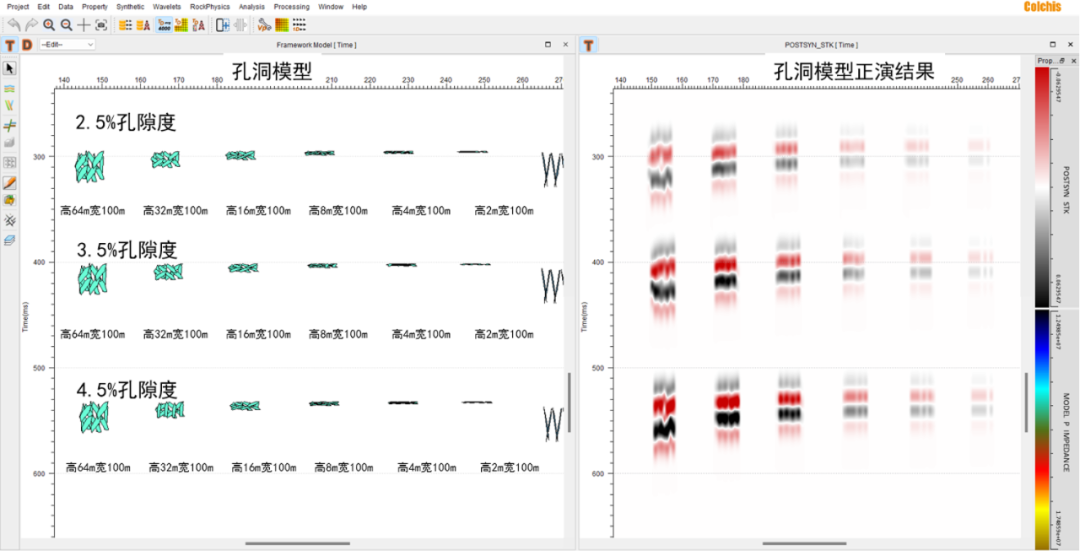Click the 4.5%孔隙度 label
Image resolution: width=1080 pixels, height=551 pixels.
(127, 390)
